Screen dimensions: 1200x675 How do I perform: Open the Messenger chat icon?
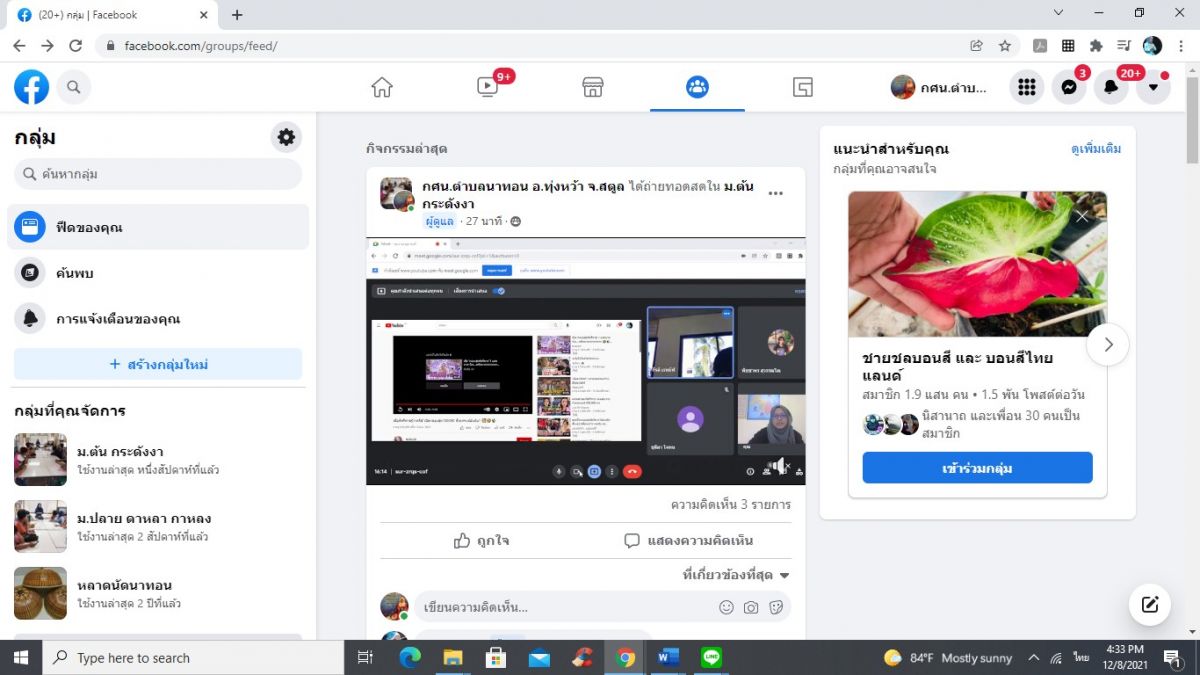pyautogui.click(x=1069, y=88)
